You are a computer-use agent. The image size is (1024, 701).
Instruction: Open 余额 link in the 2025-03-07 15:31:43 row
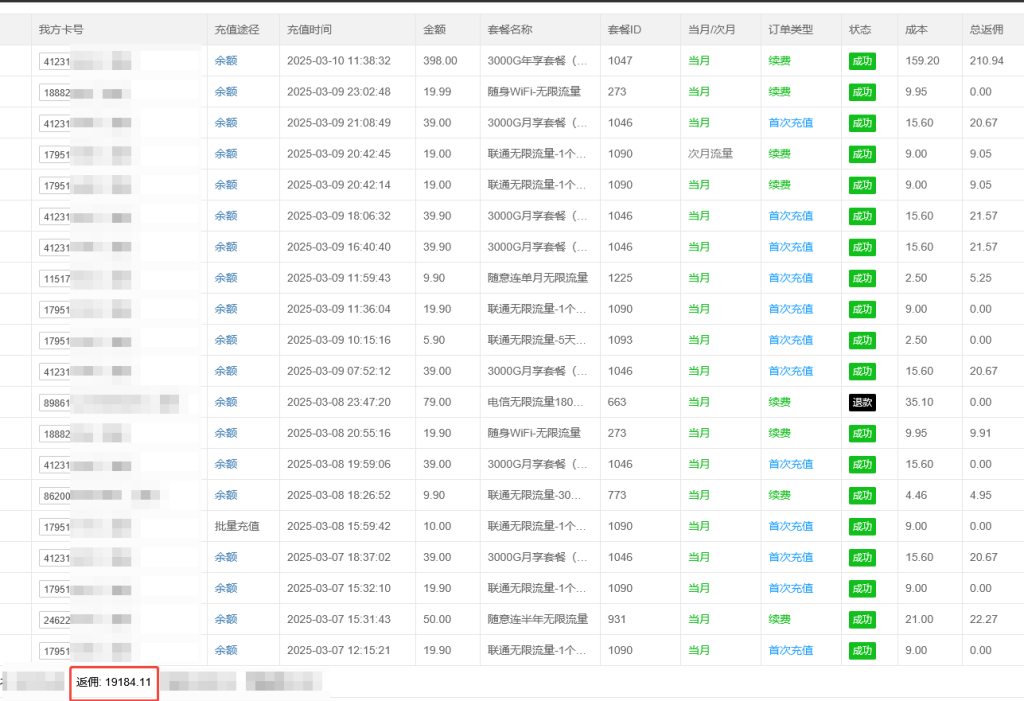point(226,619)
